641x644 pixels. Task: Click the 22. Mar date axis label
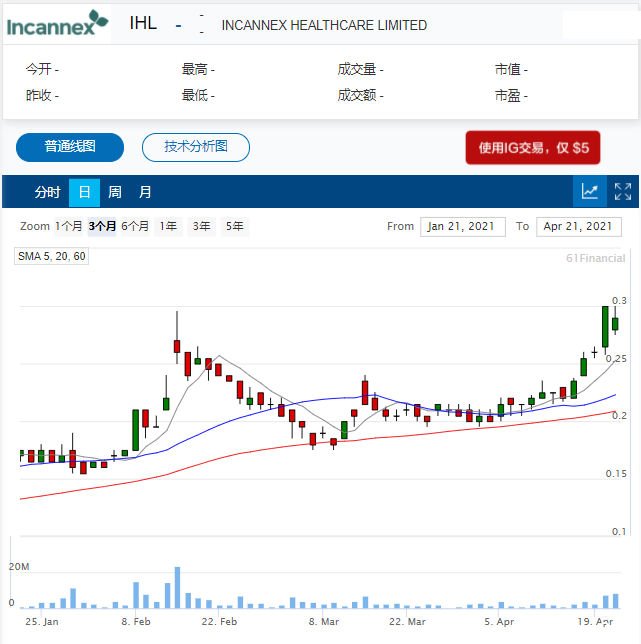point(407,622)
